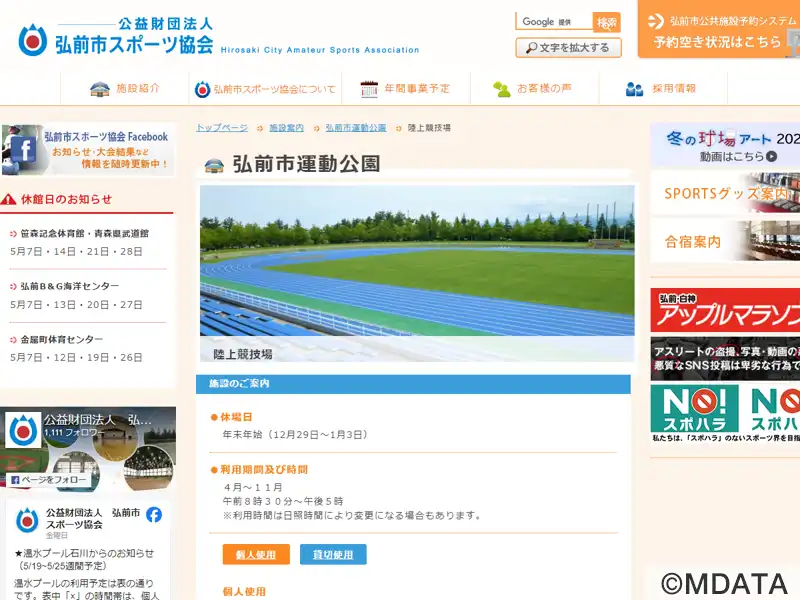Image resolution: width=800 pixels, height=600 pixels.
Task: Click the calendar icon beside 年間事業予定
Action: click(x=369, y=89)
